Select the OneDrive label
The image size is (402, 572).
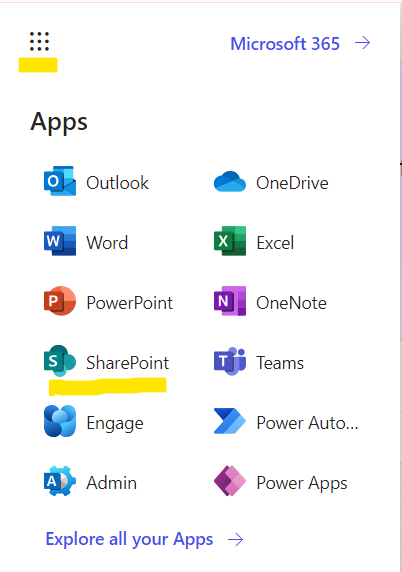(292, 183)
